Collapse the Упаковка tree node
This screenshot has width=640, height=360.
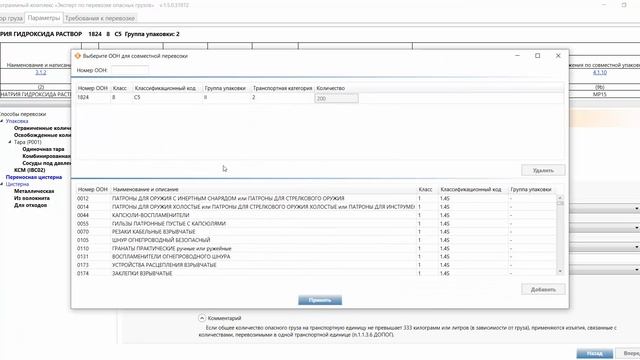tap(2, 121)
